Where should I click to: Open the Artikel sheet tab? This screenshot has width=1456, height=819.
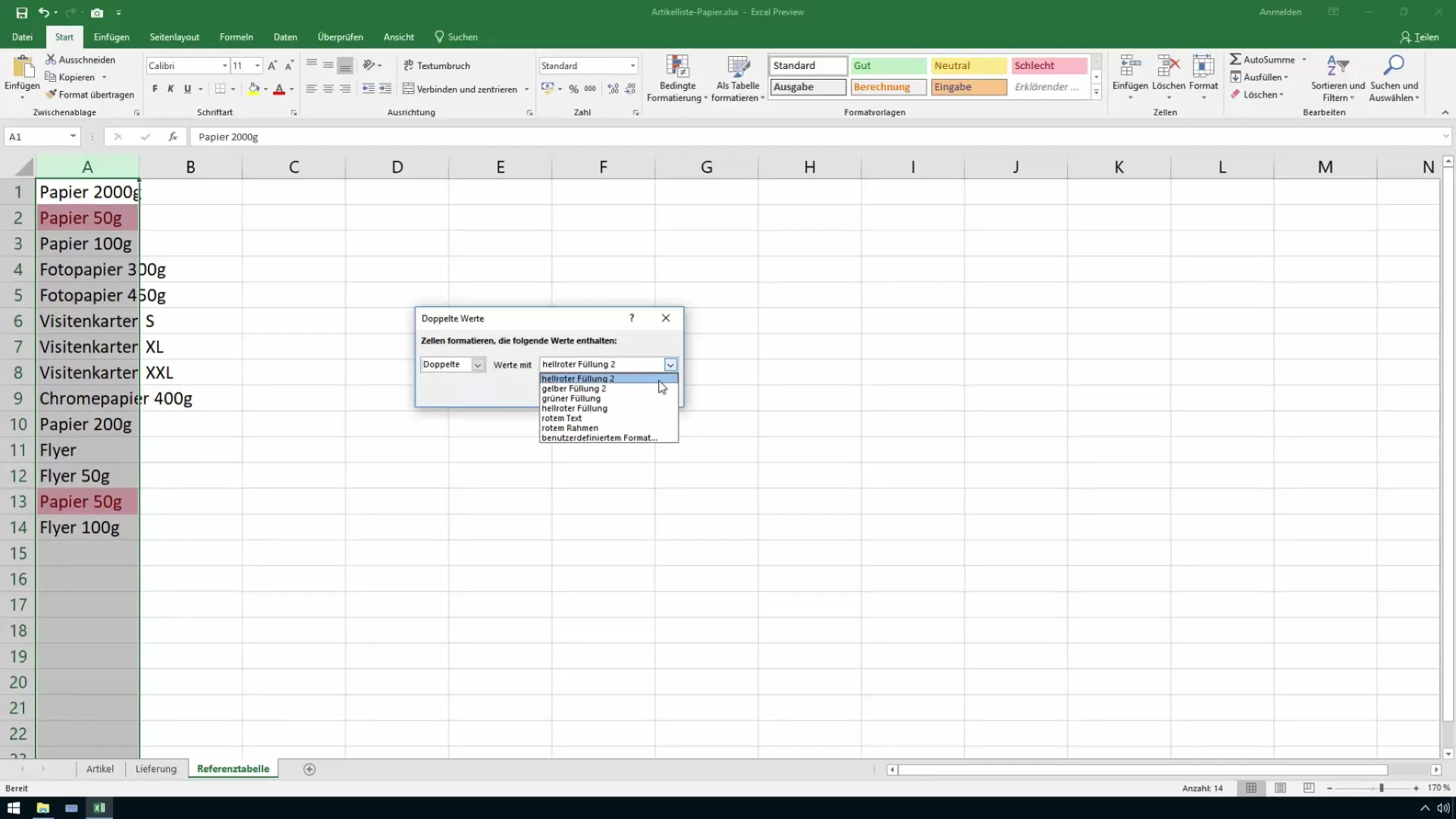100,769
